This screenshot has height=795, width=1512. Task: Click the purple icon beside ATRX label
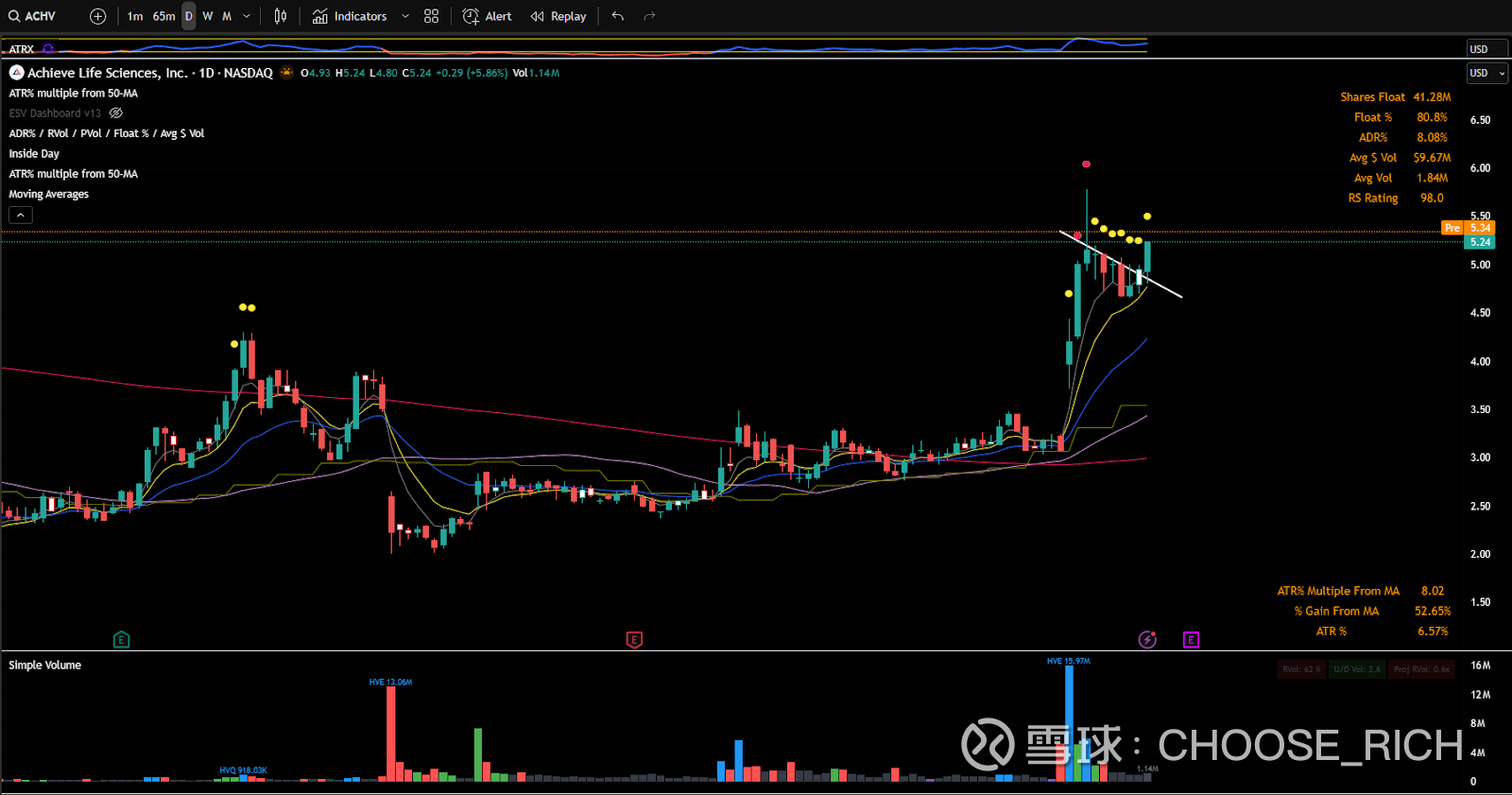pyautogui.click(x=48, y=49)
